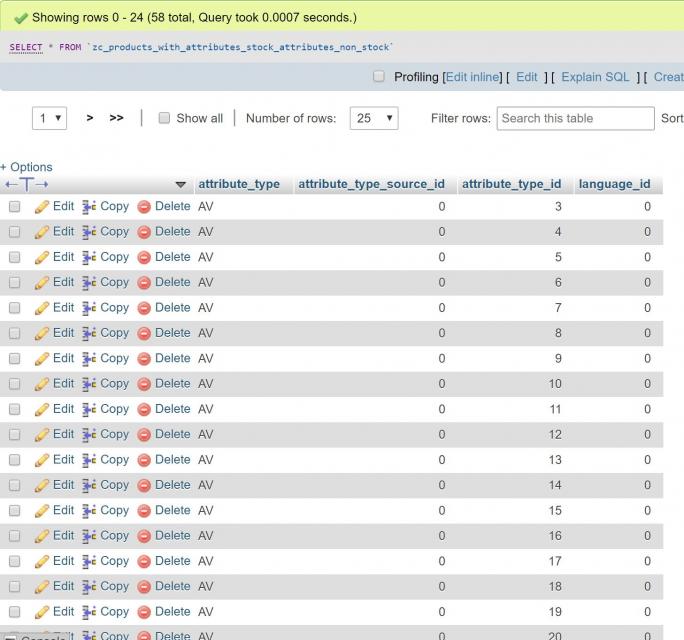Image resolution: width=684 pixels, height=640 pixels.
Task: Sort by attribute_type_source_id column header
Action: tap(372, 184)
